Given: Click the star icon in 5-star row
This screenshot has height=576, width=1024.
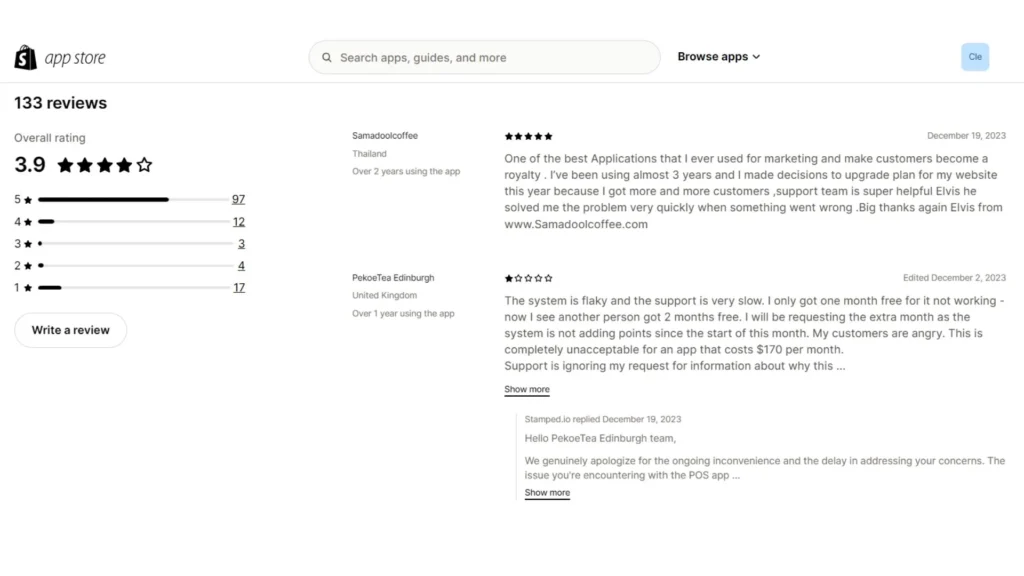Looking at the screenshot, I should point(28,200).
